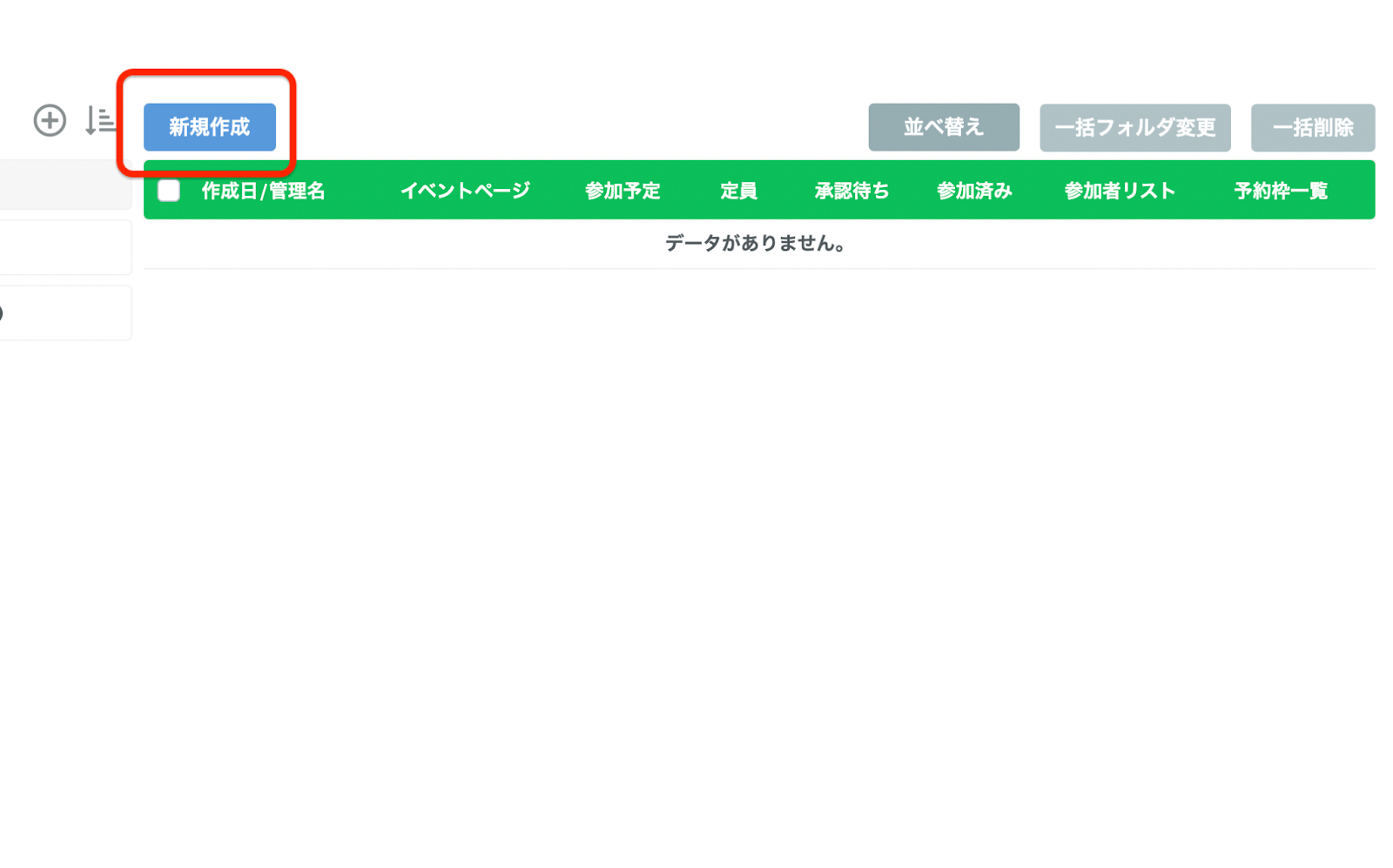Click the descending sort order icon

(99, 120)
